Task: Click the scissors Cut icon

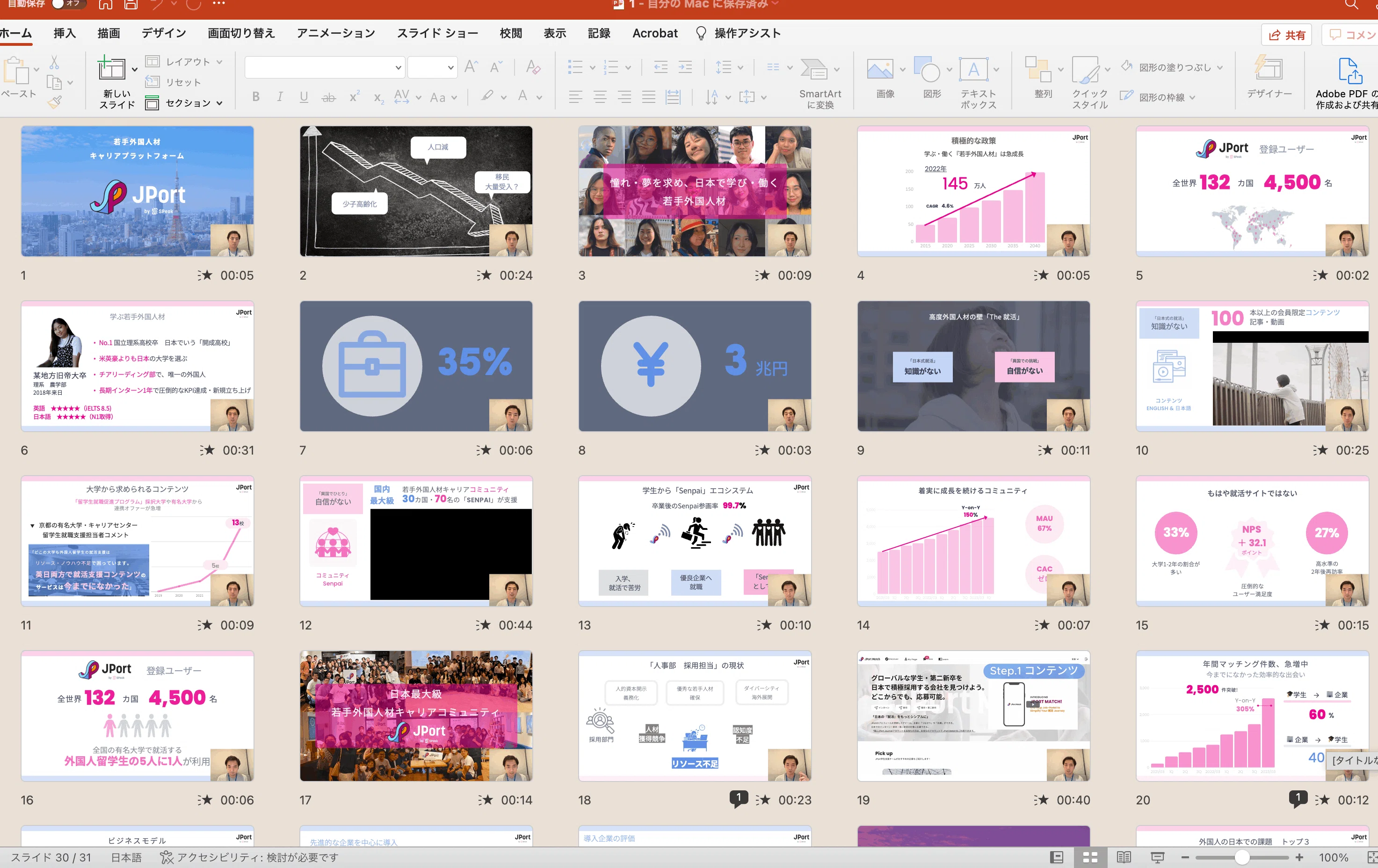Action: coord(54,62)
